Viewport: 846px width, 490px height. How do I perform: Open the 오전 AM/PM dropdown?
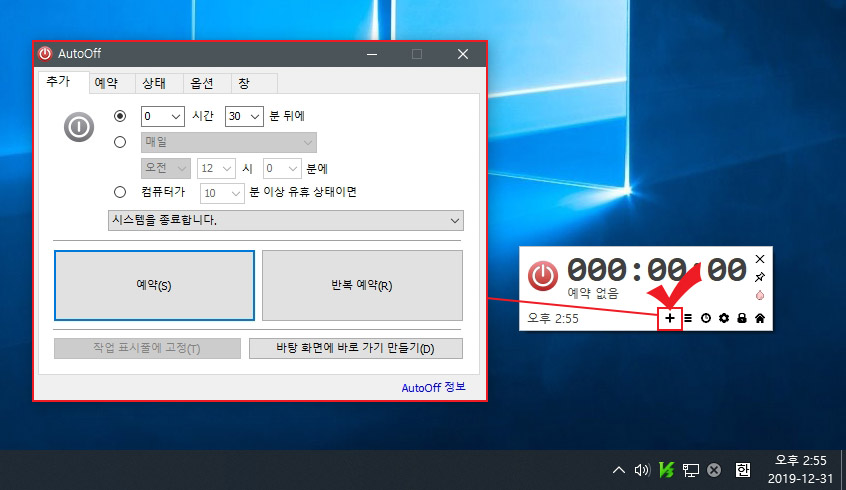[x=166, y=168]
